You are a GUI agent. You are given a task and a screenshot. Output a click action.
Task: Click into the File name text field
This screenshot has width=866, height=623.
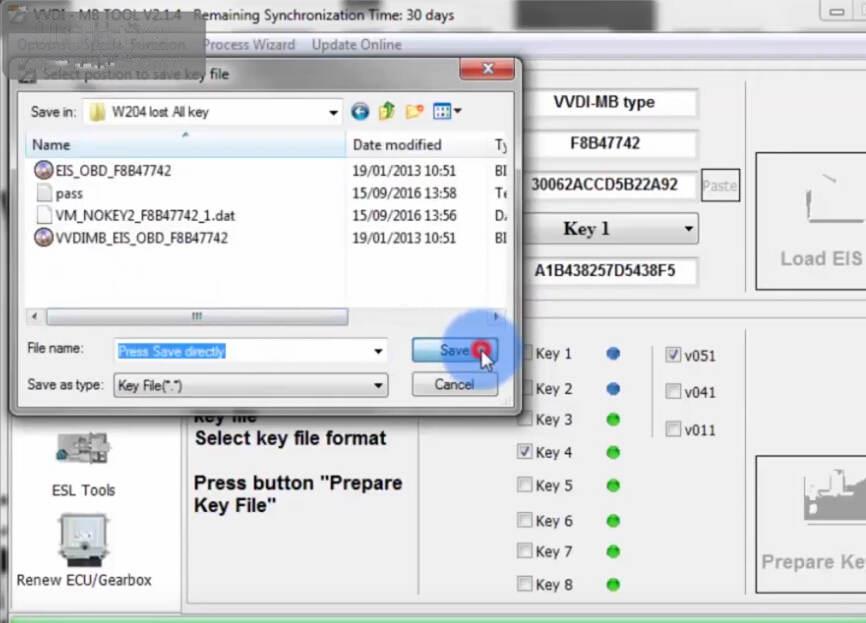pyautogui.click(x=243, y=351)
